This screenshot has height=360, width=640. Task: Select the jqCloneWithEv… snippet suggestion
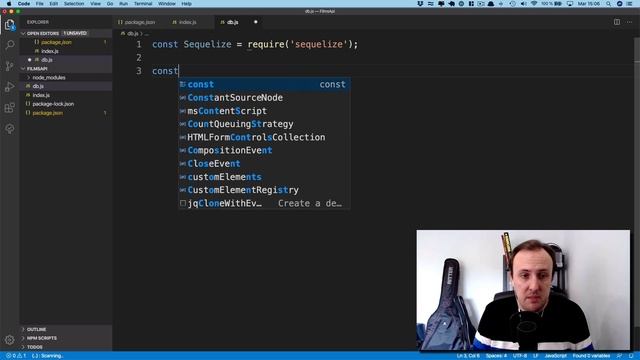pyautogui.click(x=264, y=203)
